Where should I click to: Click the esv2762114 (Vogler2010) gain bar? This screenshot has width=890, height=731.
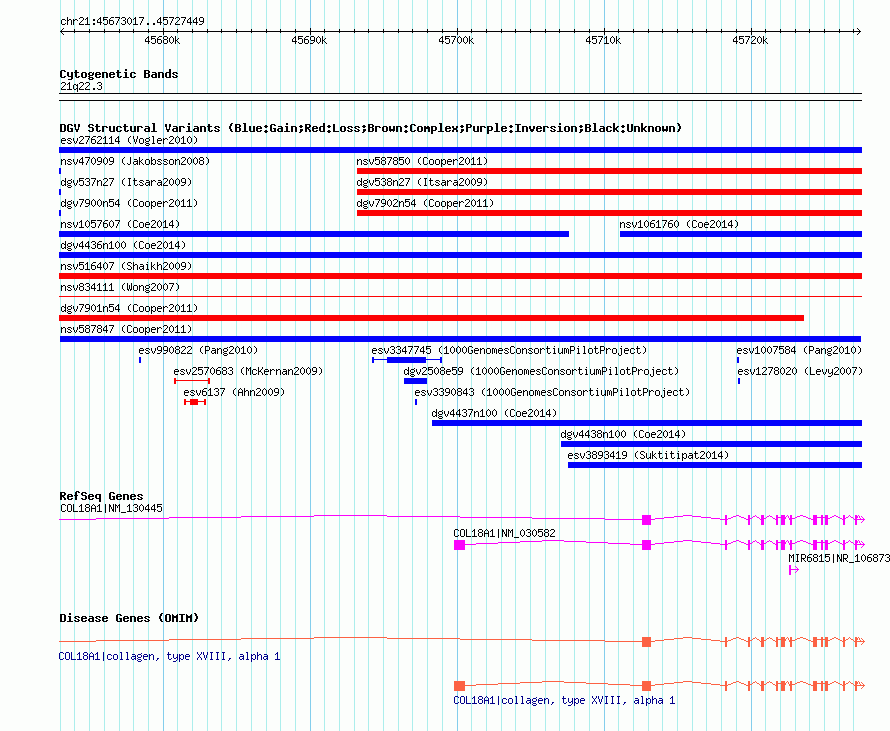click(460, 150)
